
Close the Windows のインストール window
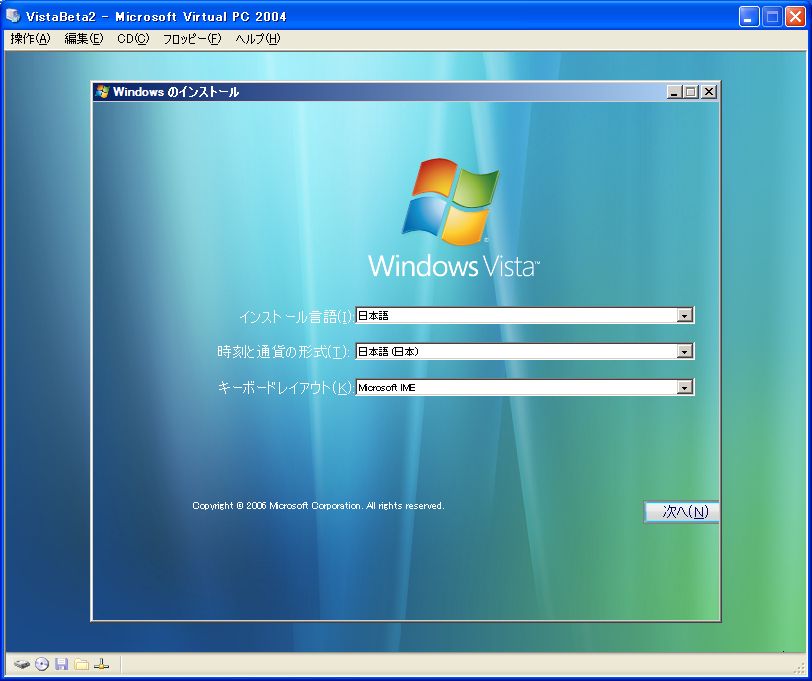coord(708,92)
